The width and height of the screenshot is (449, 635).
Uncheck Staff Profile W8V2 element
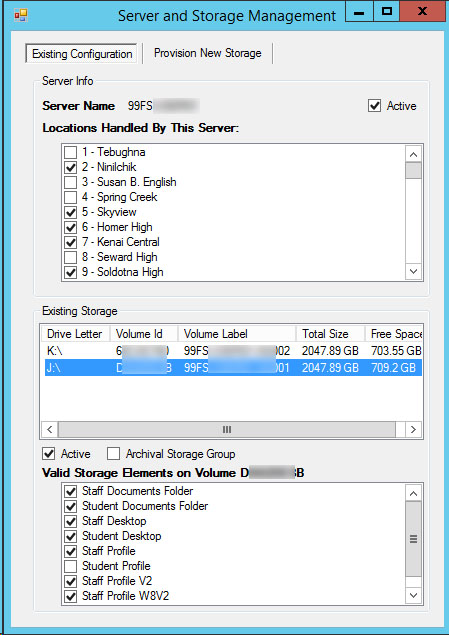(71, 596)
